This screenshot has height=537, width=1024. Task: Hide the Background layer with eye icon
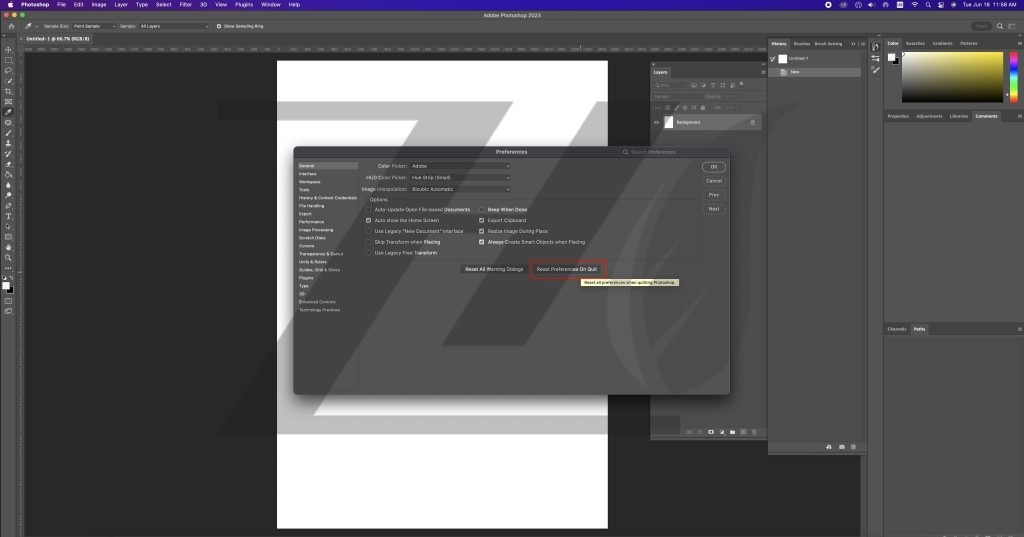coord(657,122)
